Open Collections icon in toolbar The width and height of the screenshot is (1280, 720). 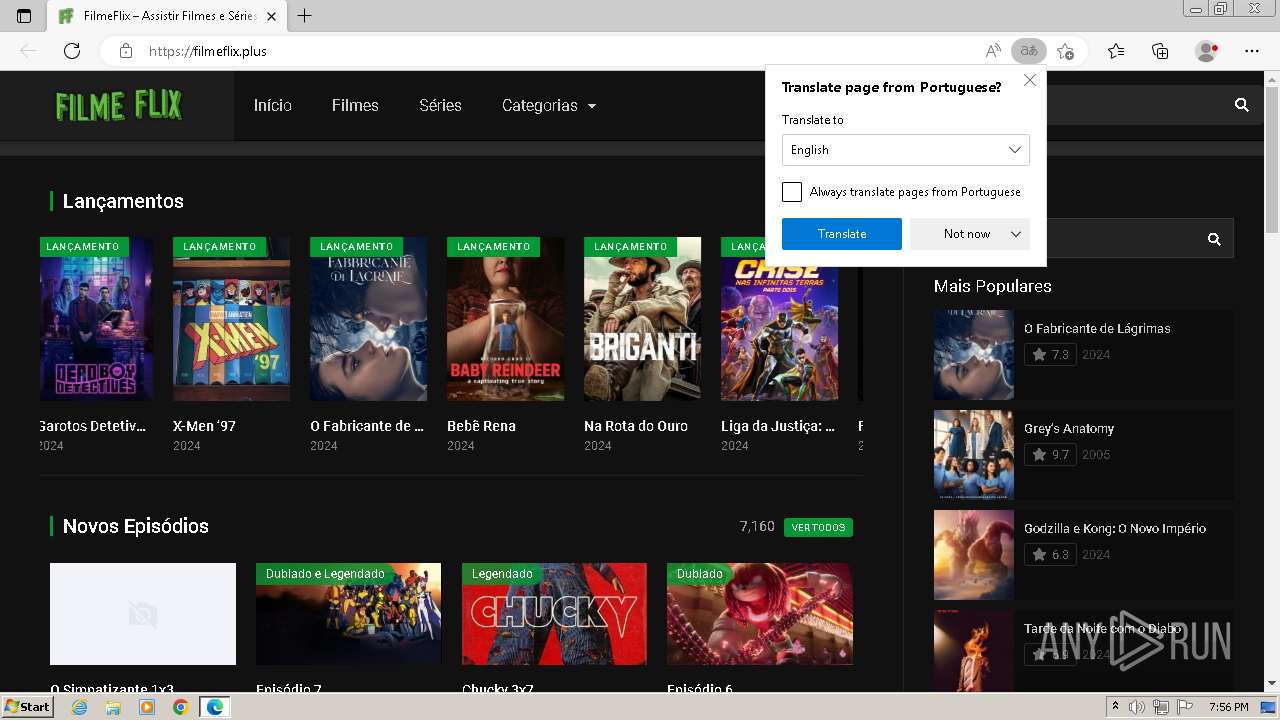tap(1160, 51)
